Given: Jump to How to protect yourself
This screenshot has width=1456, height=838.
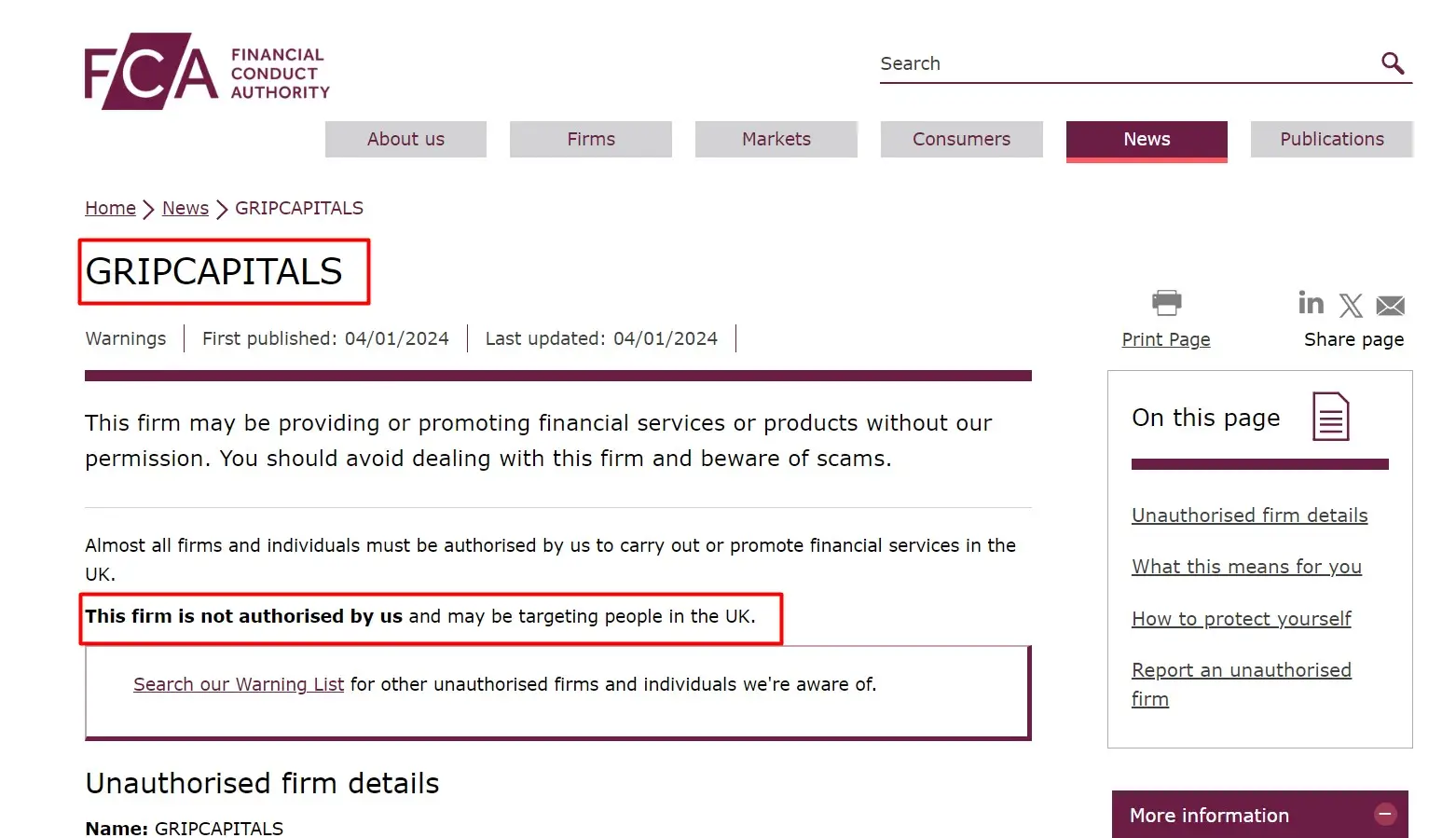Looking at the screenshot, I should (1241, 619).
